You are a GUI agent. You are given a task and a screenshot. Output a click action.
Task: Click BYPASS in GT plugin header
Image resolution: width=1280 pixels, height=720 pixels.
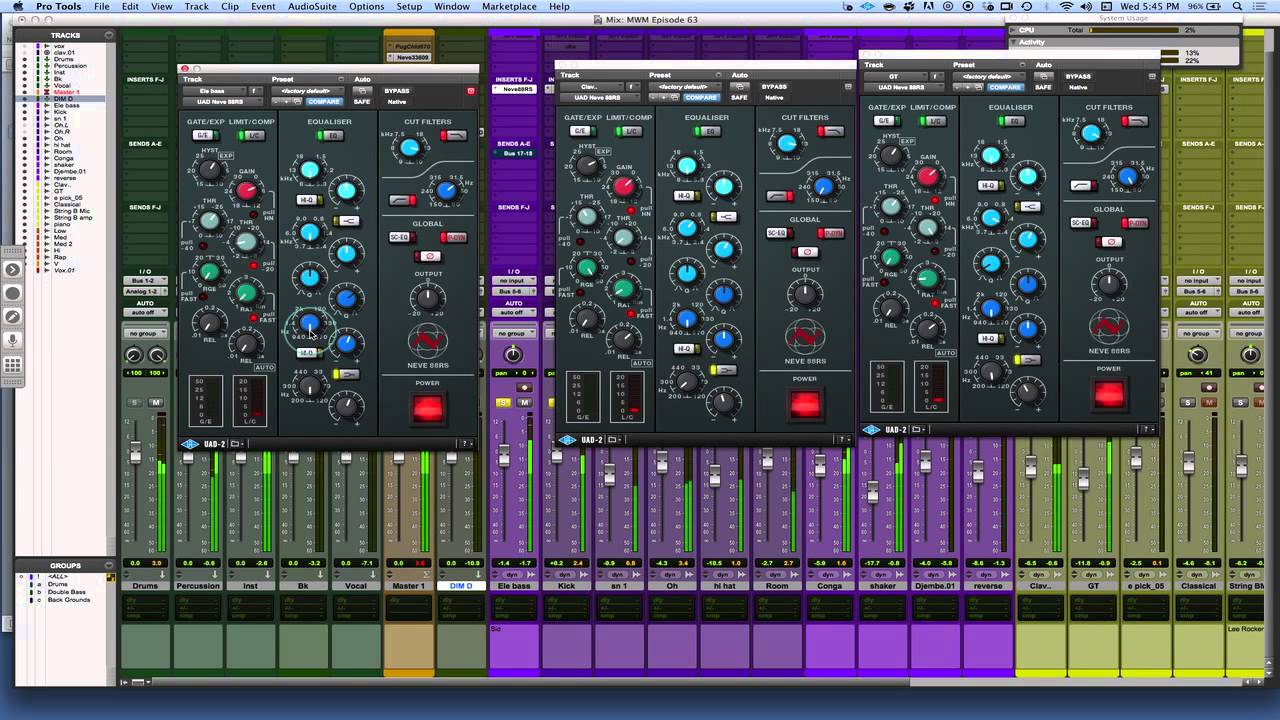[1078, 76]
